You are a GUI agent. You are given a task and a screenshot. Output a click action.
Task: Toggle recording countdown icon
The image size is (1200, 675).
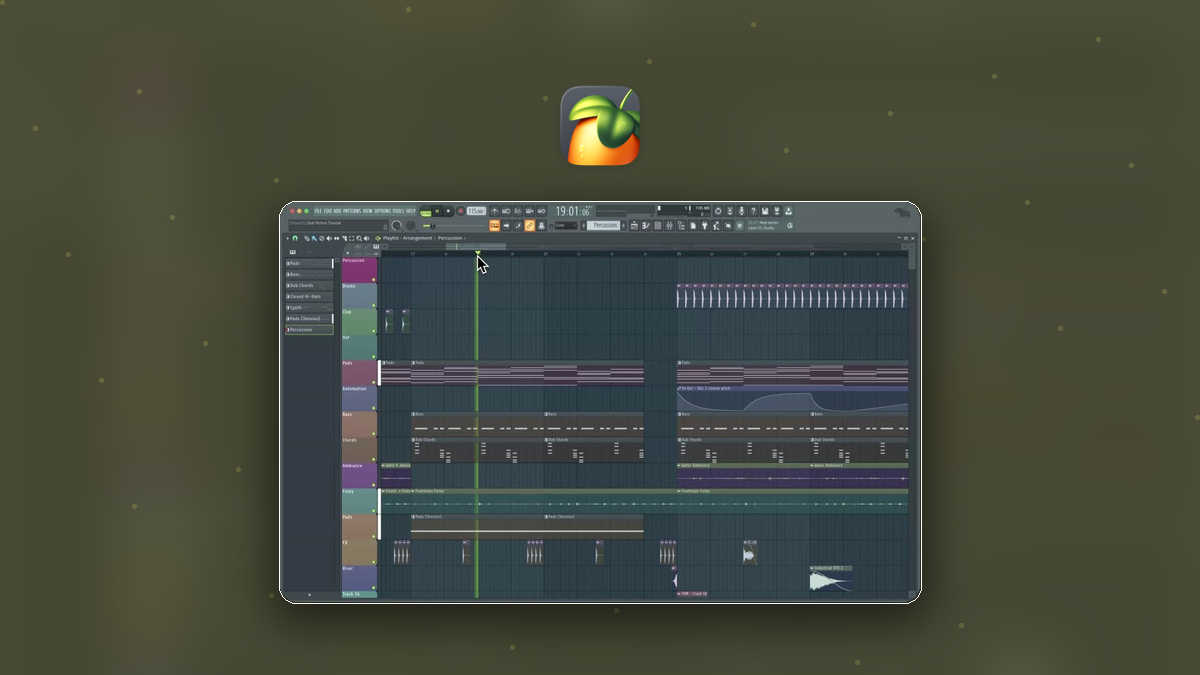click(x=517, y=211)
